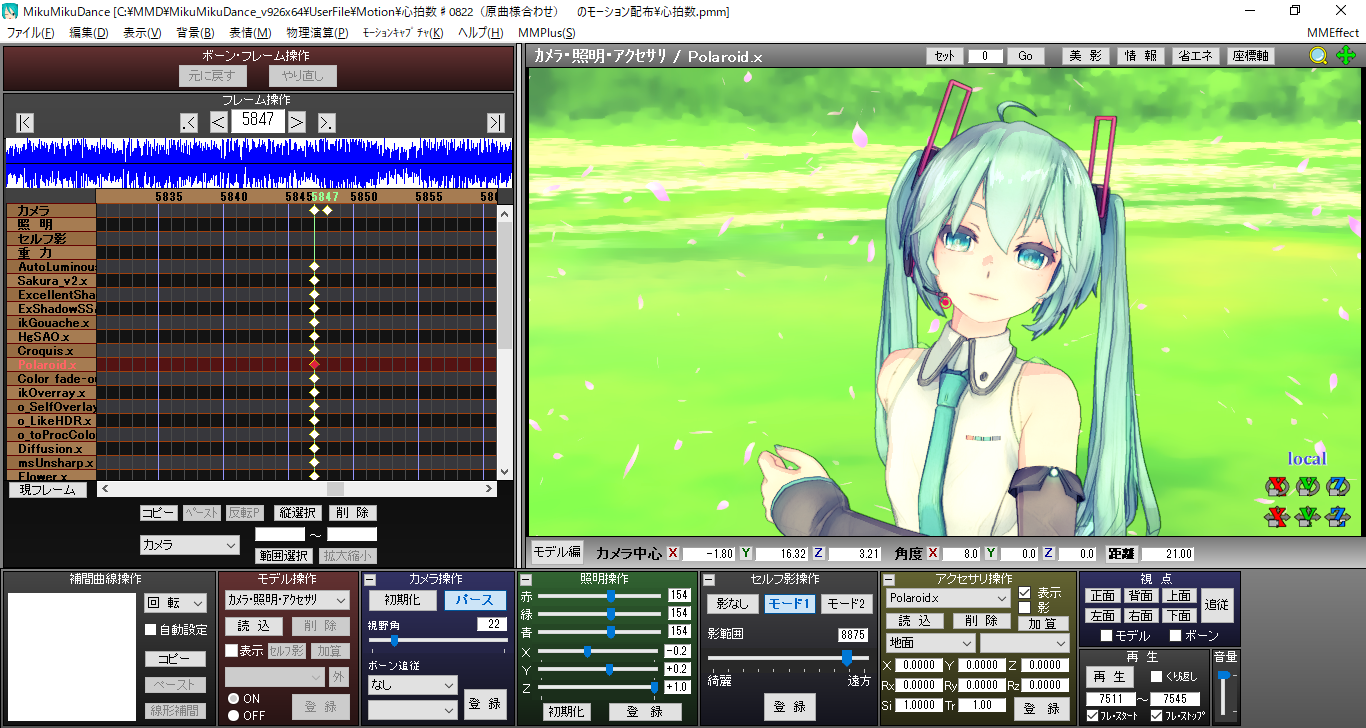
Task: Click the green move cross icon
Action: [x=1346, y=56]
